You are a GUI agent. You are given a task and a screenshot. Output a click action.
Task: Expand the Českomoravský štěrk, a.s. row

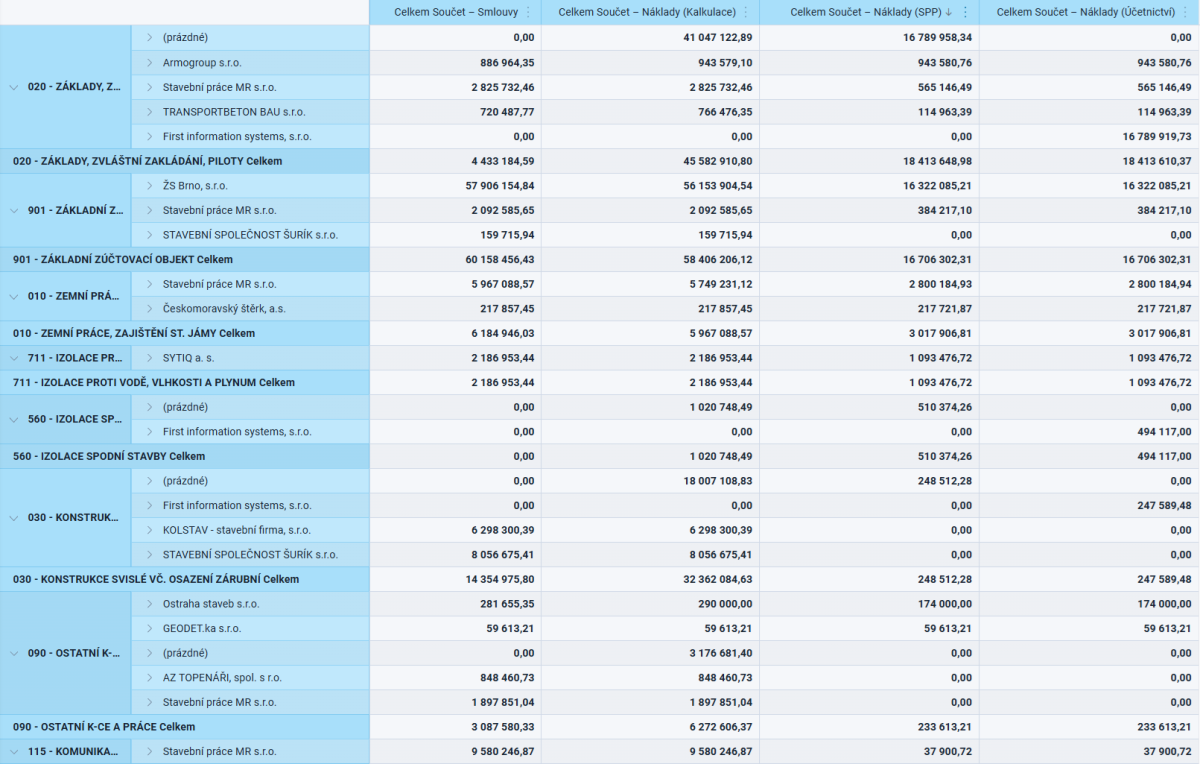point(149,308)
